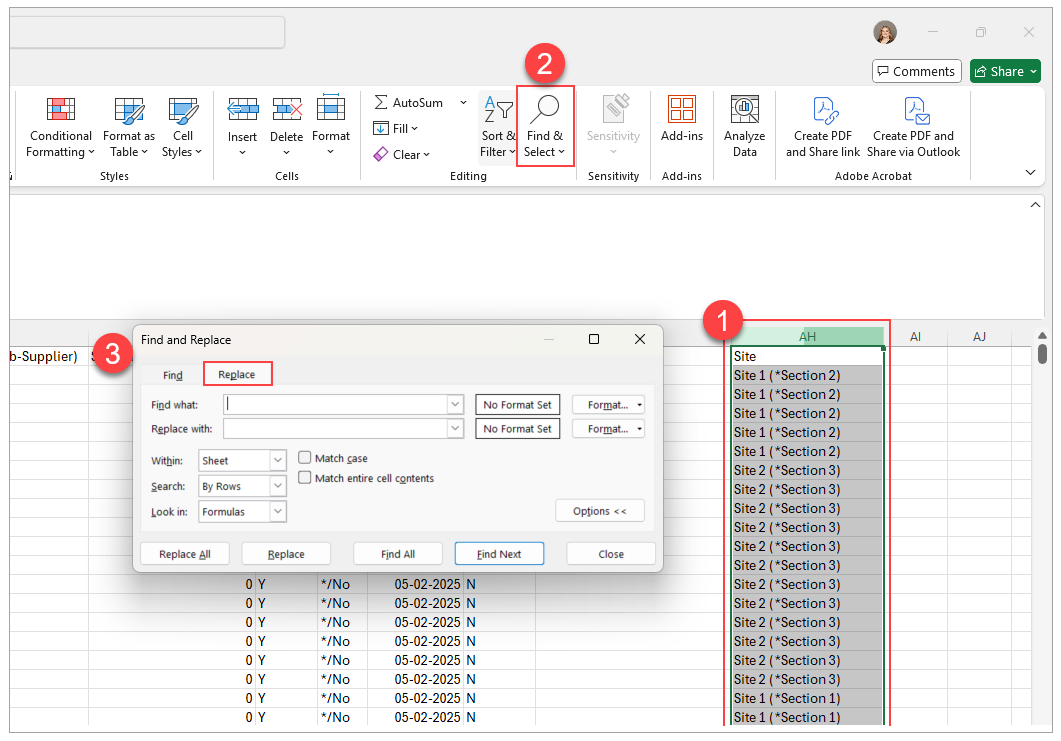Enable Match entire cell contents checkbox

click(304, 478)
